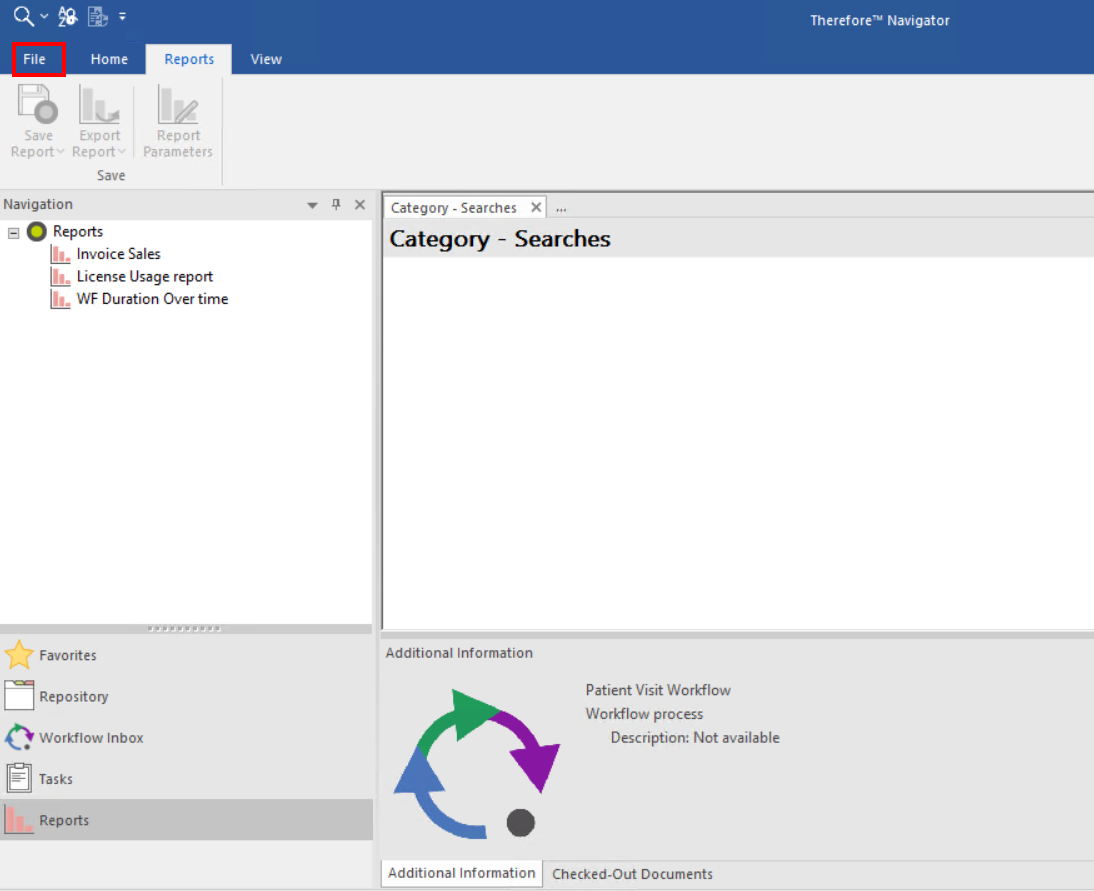Click the Save Report ribbon icon

[x=37, y=113]
